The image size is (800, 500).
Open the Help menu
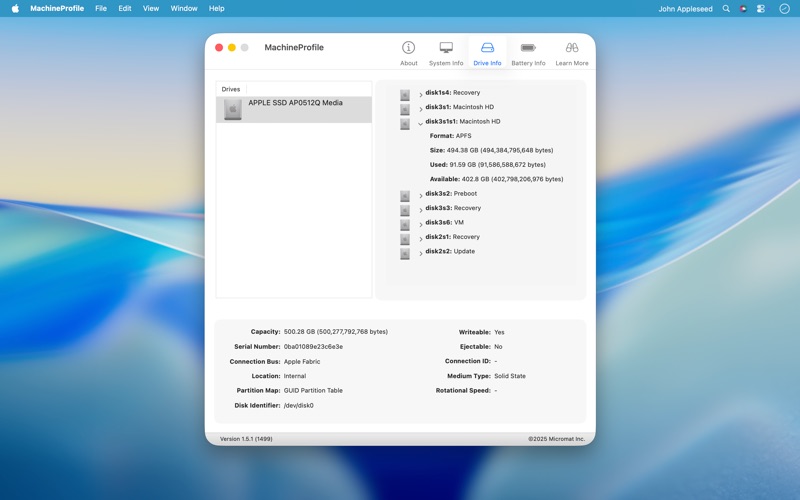tap(216, 9)
